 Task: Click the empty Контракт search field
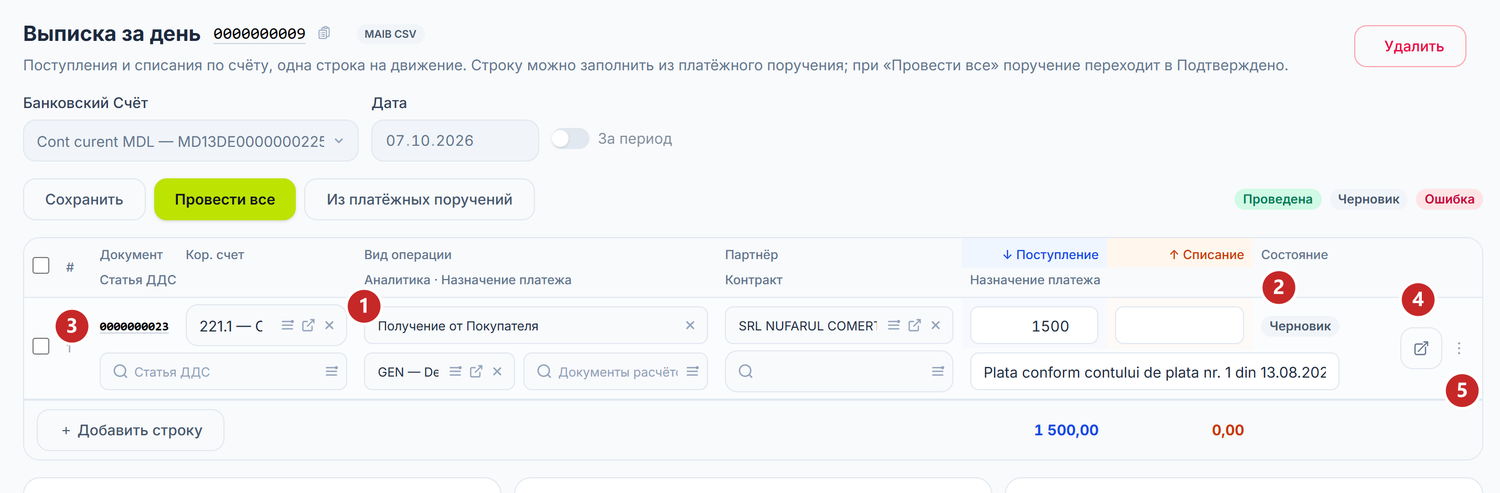coord(839,371)
